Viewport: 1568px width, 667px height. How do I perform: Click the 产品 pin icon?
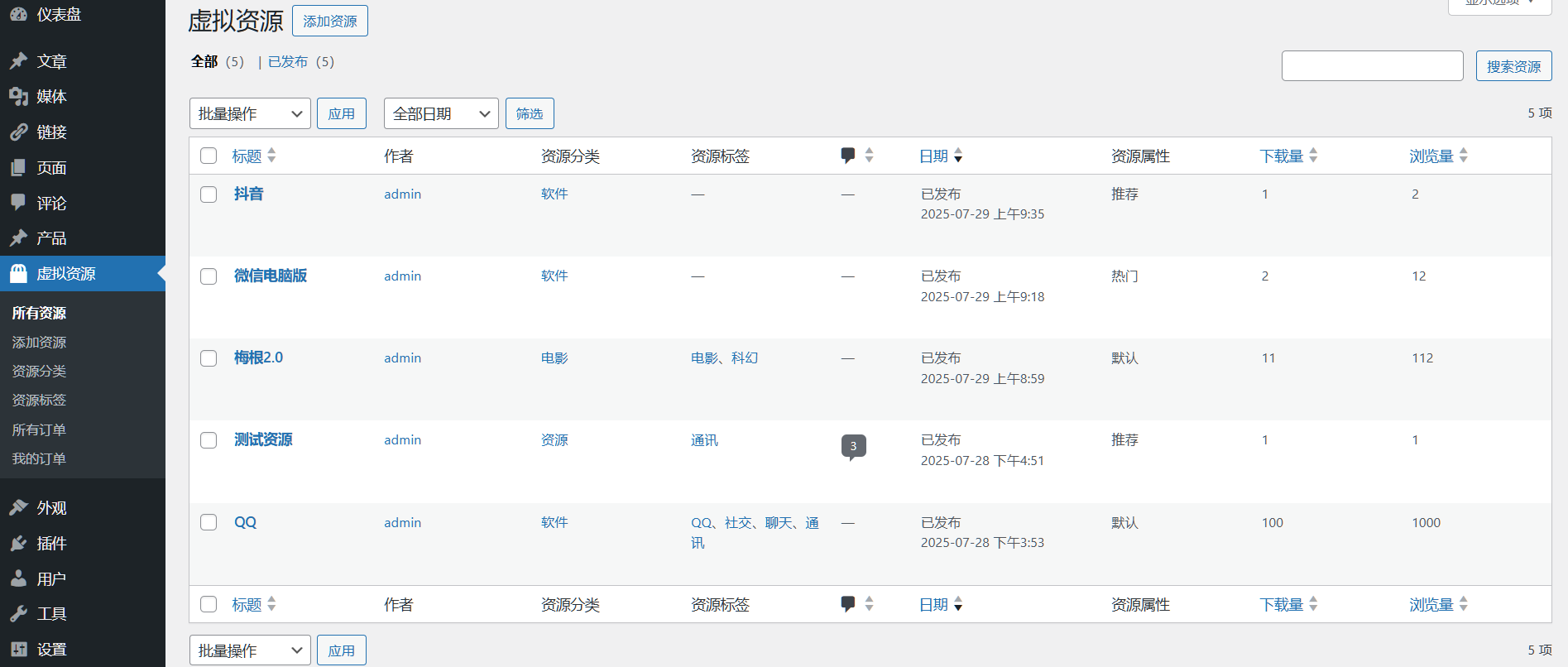18,238
